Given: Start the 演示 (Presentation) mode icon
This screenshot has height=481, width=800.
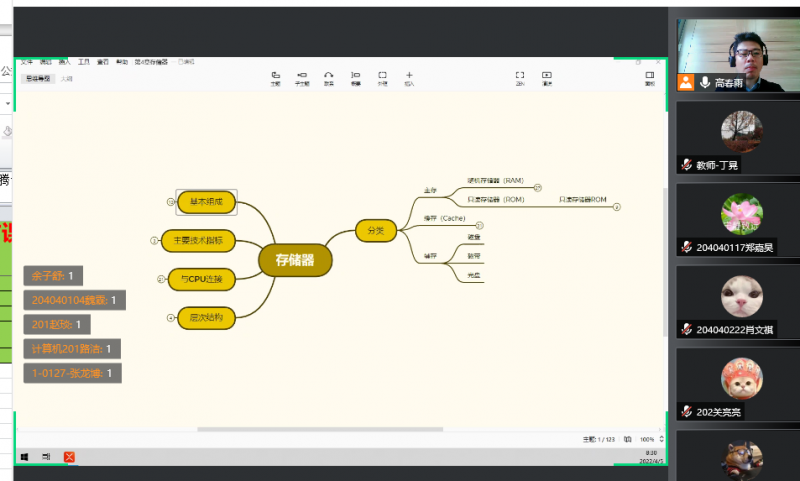Looking at the screenshot, I should tap(547, 77).
